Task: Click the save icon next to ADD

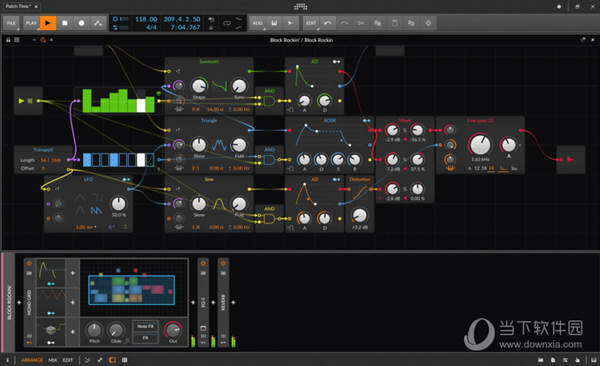Action: pos(274,23)
